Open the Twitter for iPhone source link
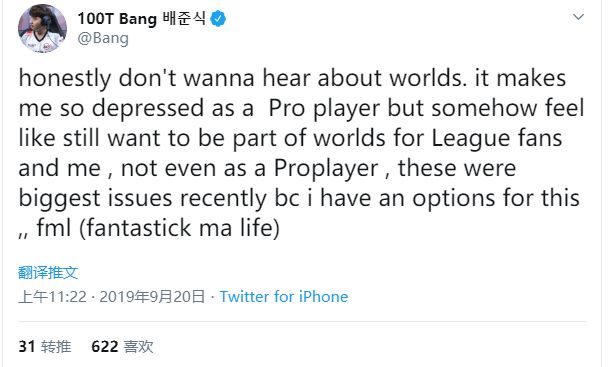Screen dimensions: 611x367 [284, 297]
